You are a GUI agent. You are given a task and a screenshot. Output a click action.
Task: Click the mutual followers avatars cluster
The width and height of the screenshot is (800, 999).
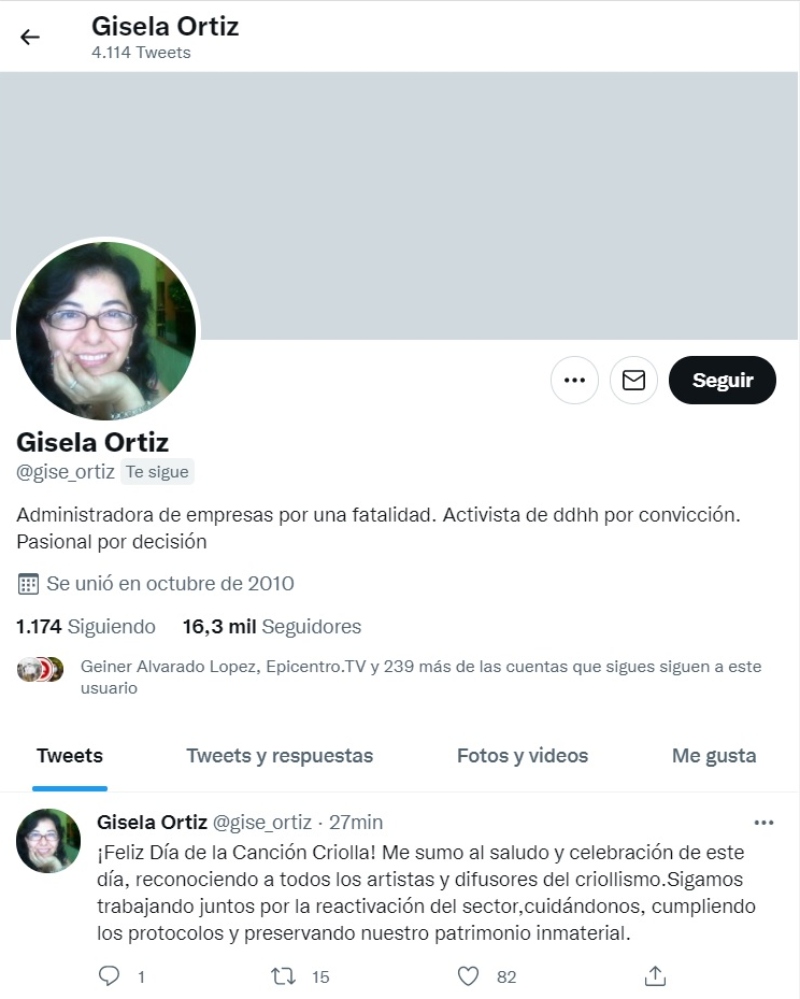[40, 670]
